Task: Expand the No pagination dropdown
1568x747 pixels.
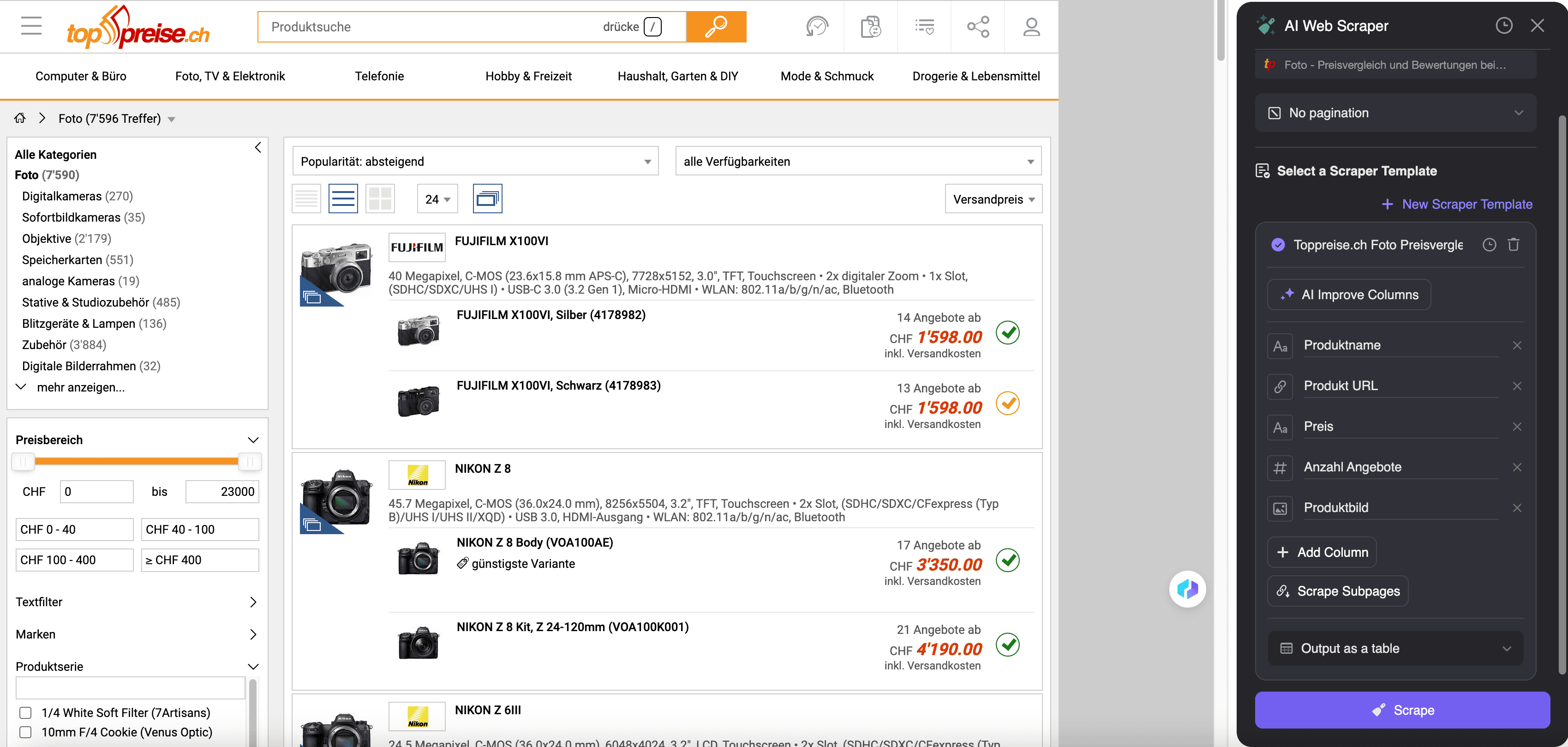Action: [1395, 113]
